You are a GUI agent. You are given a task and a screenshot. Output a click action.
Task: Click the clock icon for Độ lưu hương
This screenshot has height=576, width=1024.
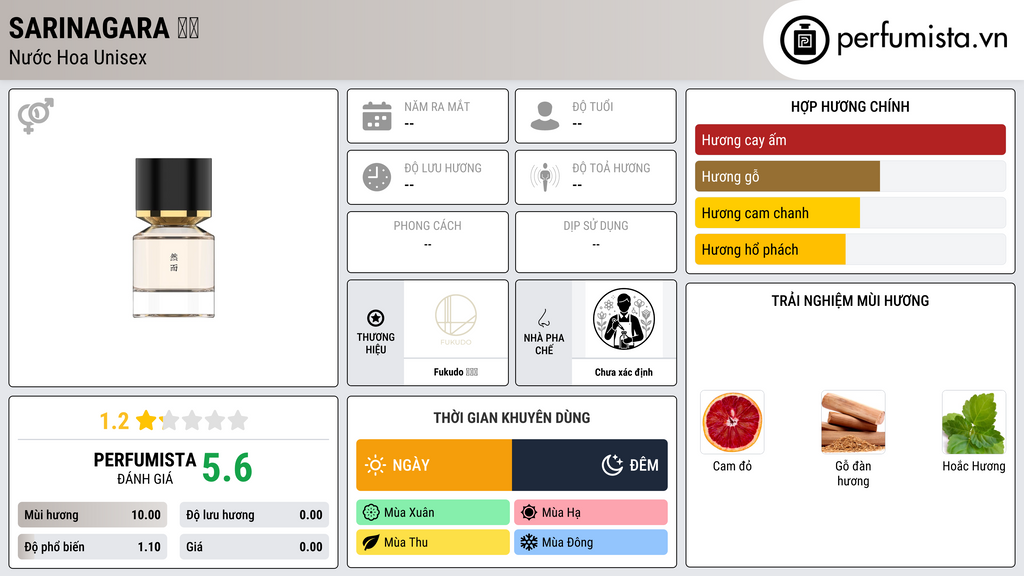[x=377, y=177]
